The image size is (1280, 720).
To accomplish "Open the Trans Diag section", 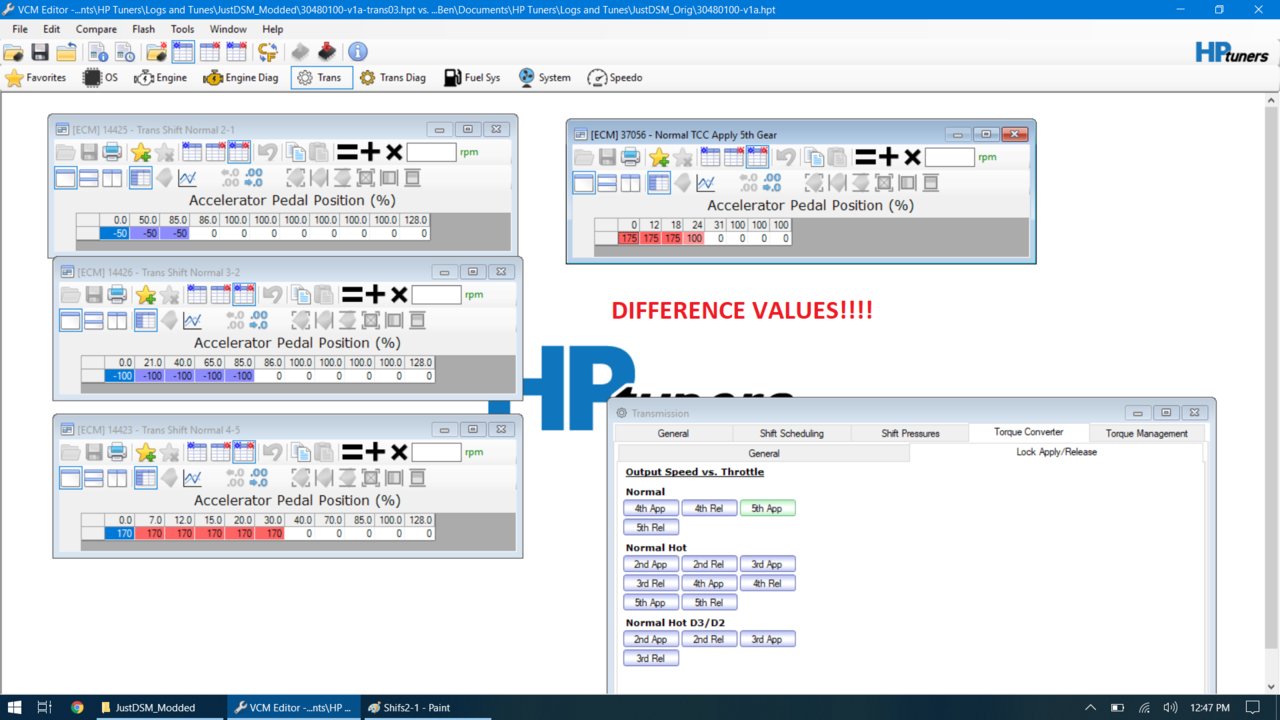I will coord(393,77).
